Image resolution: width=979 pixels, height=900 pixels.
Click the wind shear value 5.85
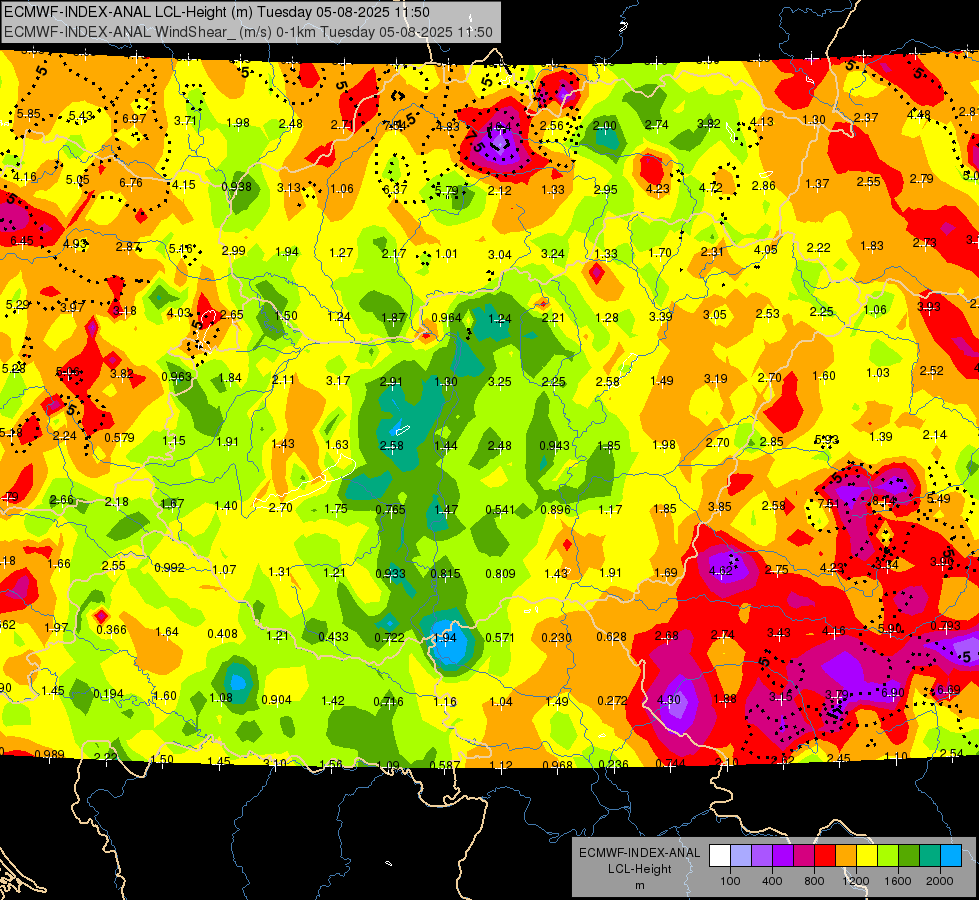[x=29, y=114]
